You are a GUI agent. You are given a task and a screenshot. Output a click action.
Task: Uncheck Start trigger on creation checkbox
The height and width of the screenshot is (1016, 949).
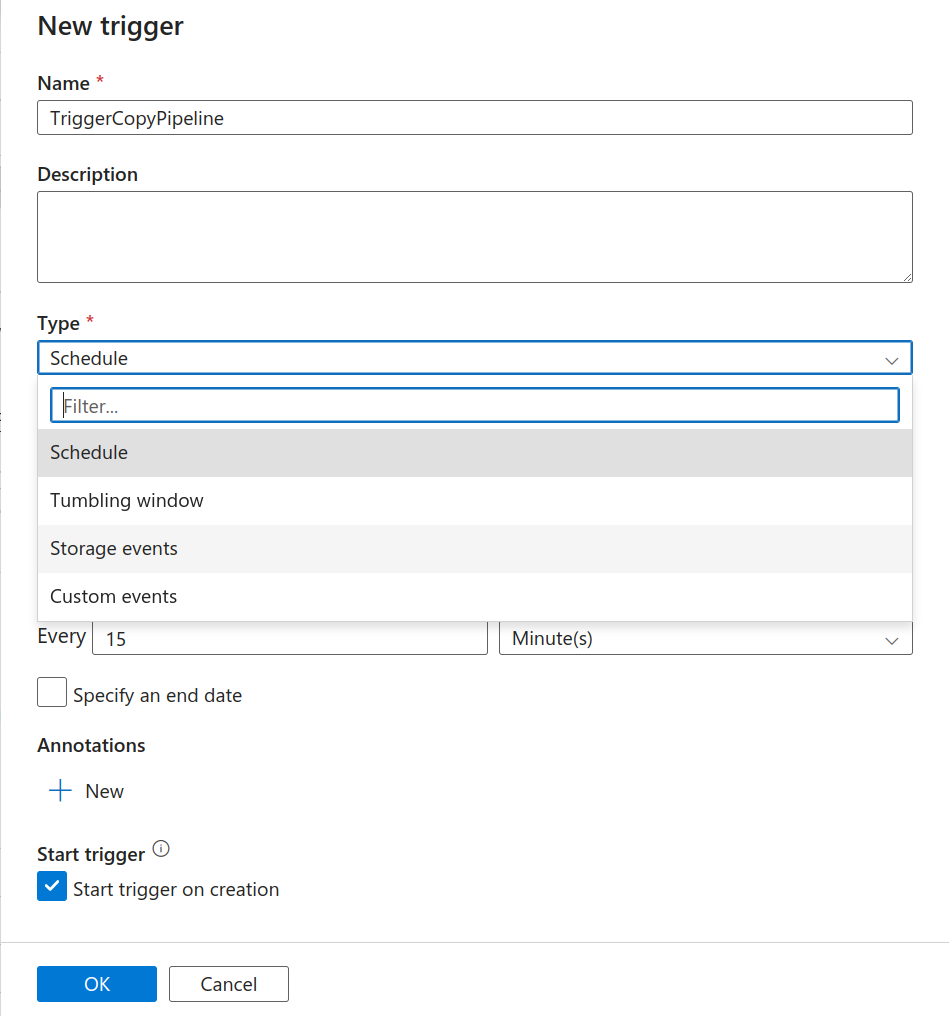(52, 886)
